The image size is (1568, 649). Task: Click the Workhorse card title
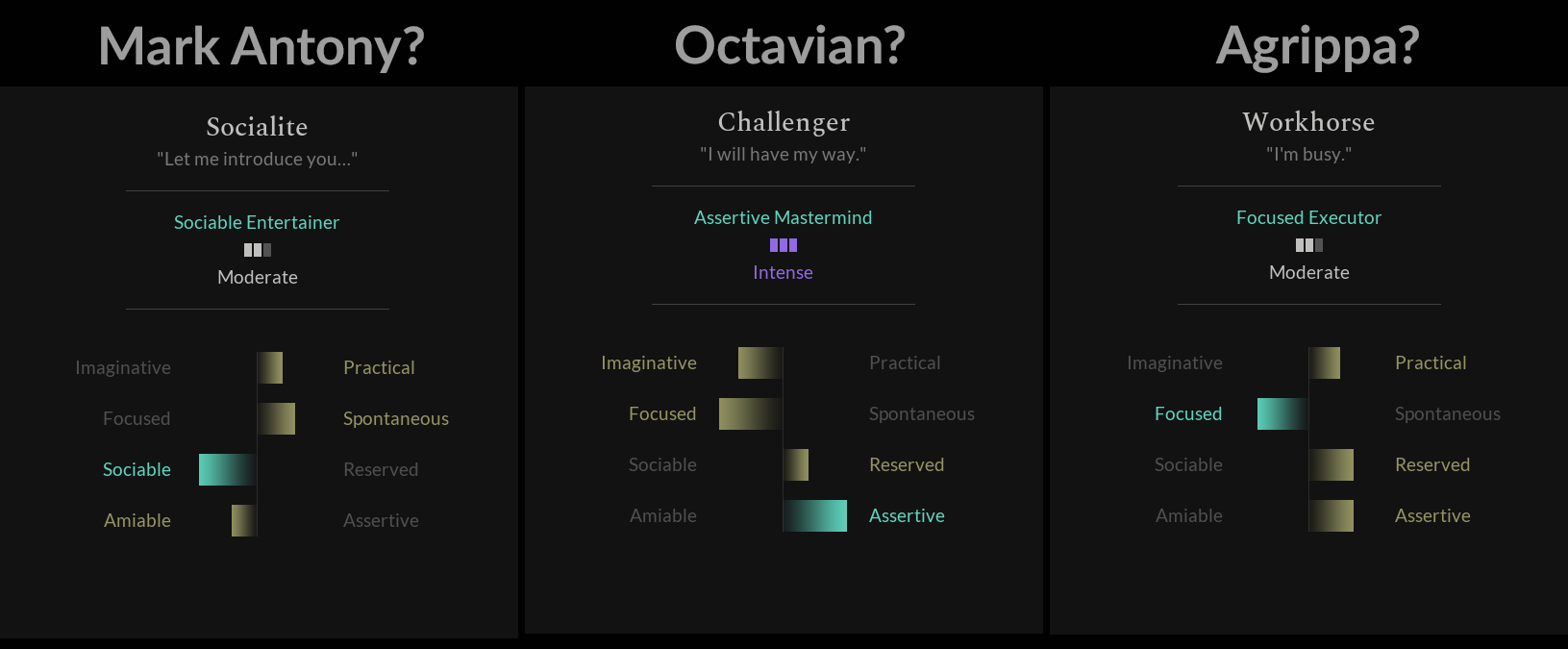click(1309, 121)
